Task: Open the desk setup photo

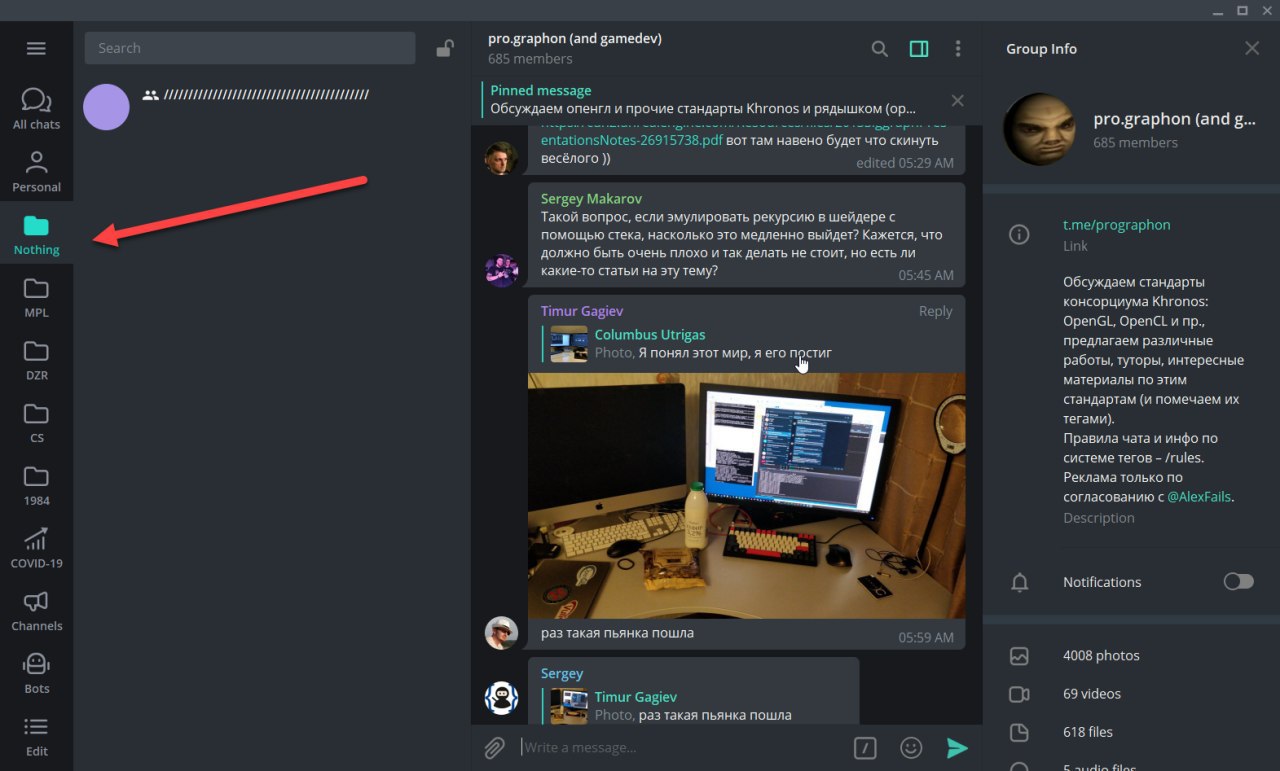Action: [x=746, y=495]
